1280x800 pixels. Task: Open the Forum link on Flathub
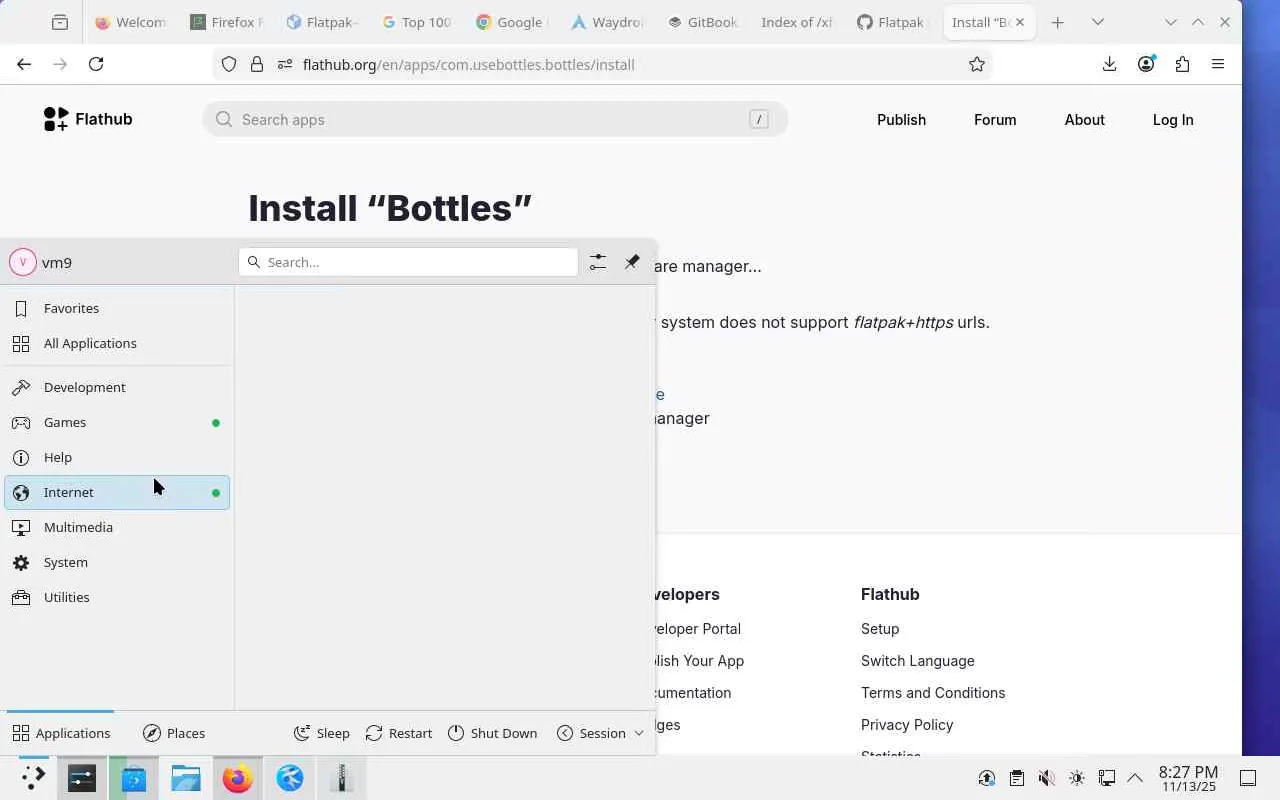(995, 119)
